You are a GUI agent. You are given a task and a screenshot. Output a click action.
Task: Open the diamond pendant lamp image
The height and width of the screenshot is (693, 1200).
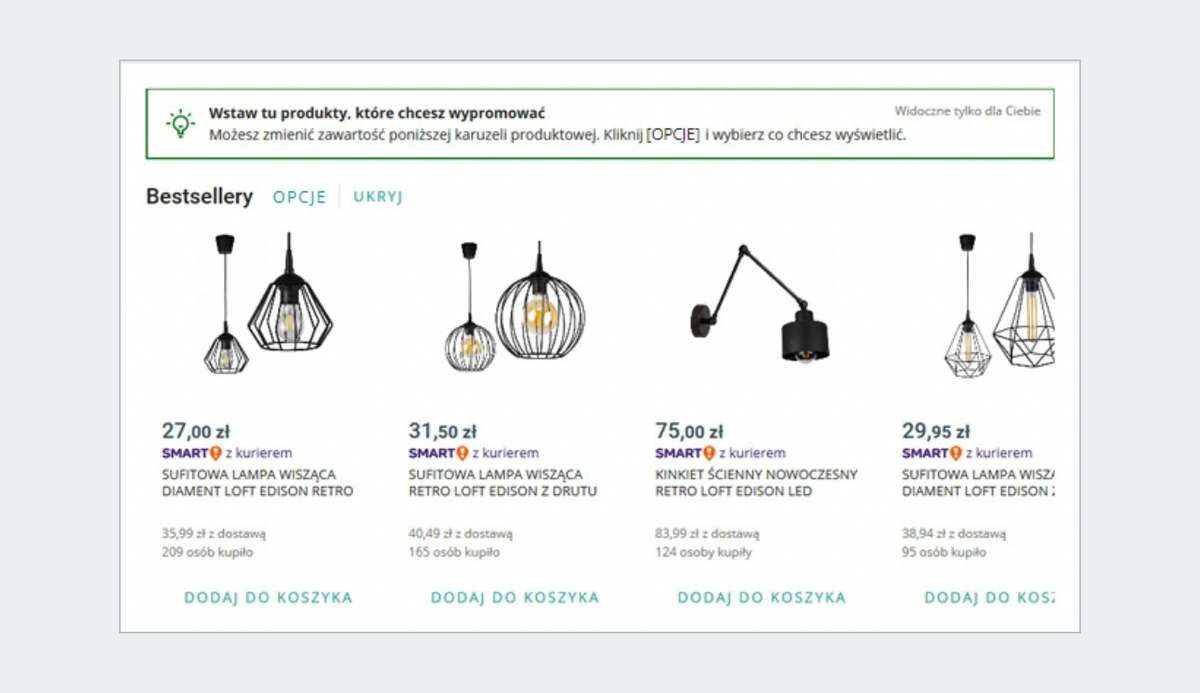click(268, 304)
